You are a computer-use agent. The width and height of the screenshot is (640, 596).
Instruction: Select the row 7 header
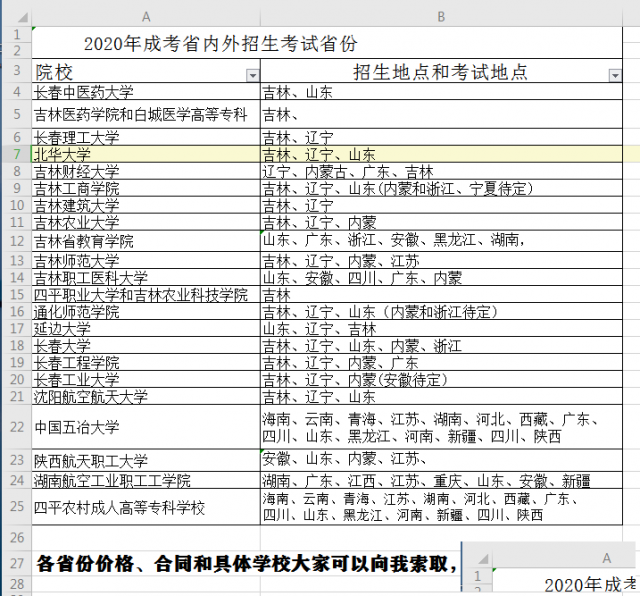(15, 154)
